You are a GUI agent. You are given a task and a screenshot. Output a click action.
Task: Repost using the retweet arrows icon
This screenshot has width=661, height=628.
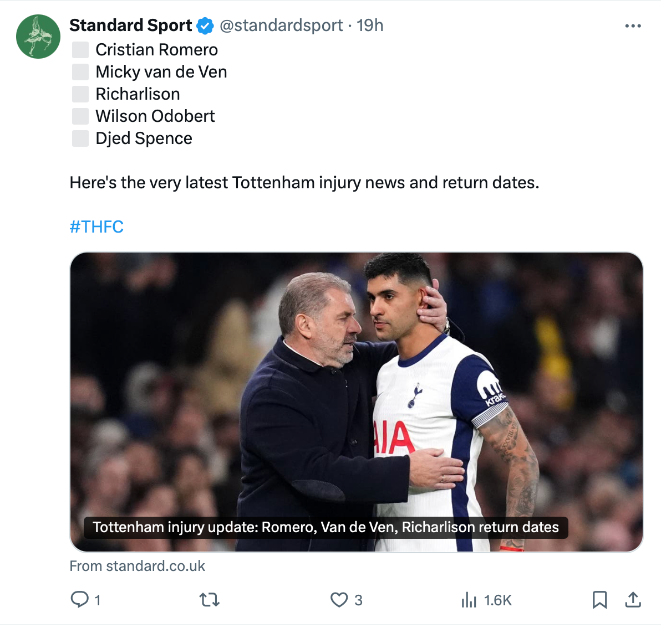coord(209,600)
